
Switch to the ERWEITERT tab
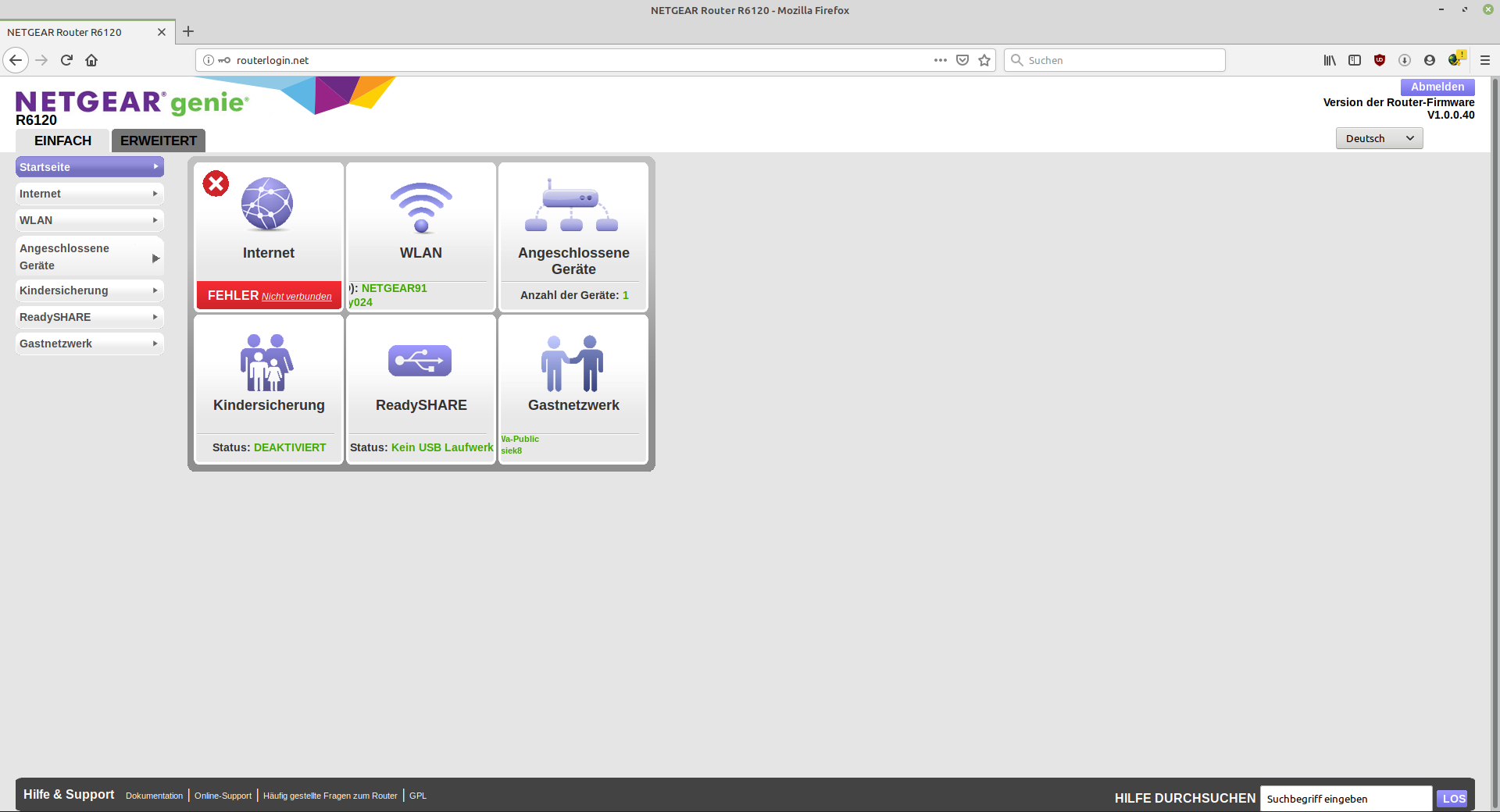(x=159, y=141)
